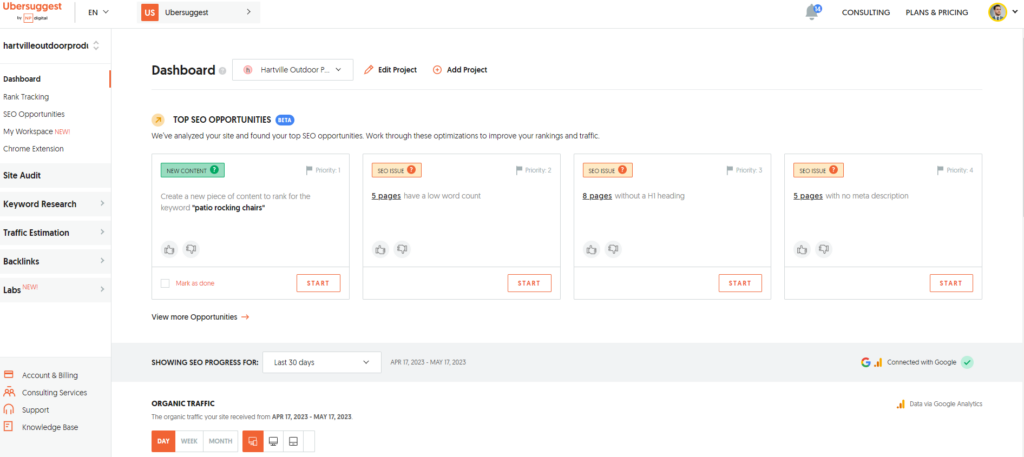The height and width of the screenshot is (457, 1024).
Task: Click the Ubersuggest logo
Action: pos(33,12)
